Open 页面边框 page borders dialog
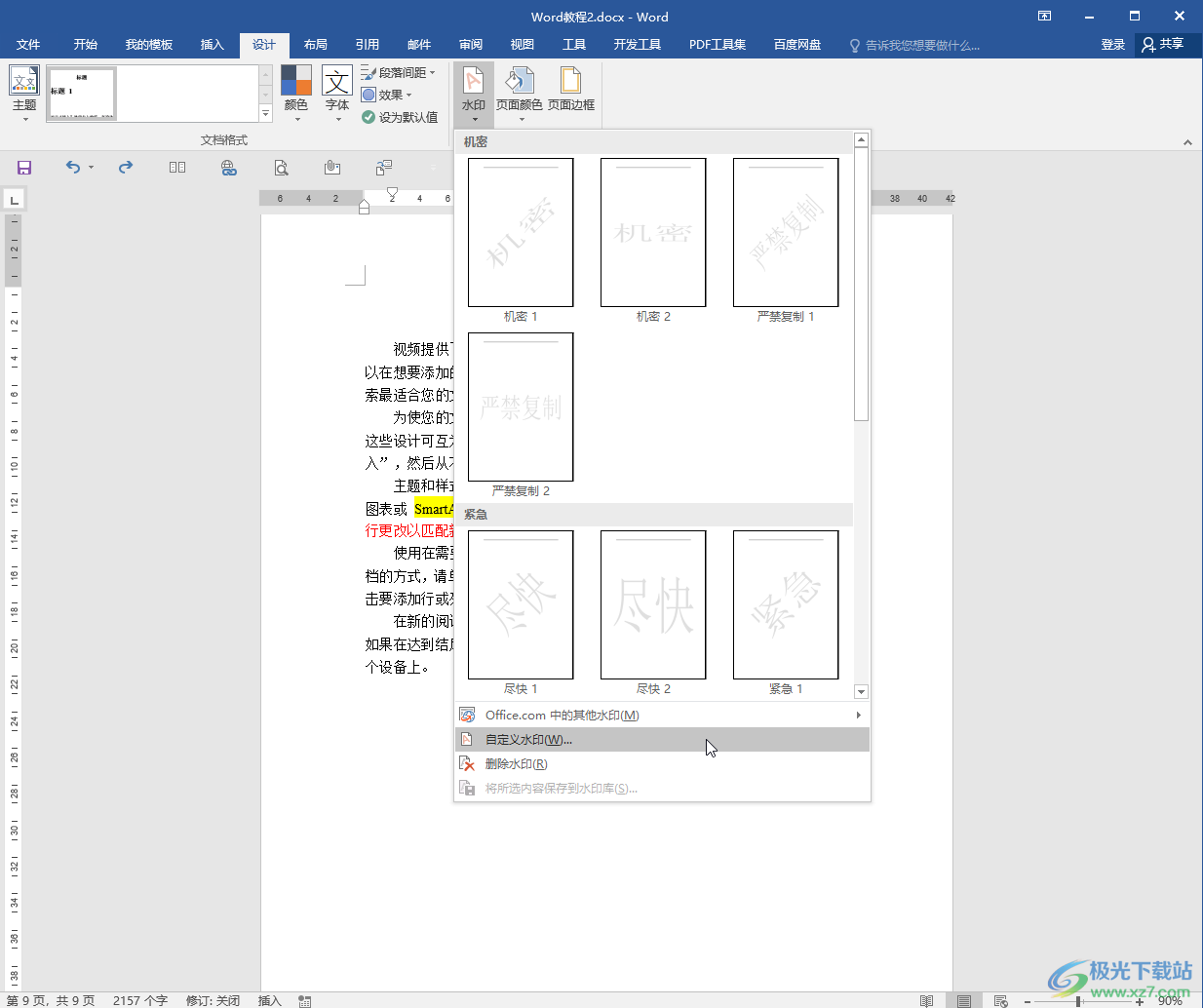Image resolution: width=1203 pixels, height=1008 pixels. tap(571, 90)
